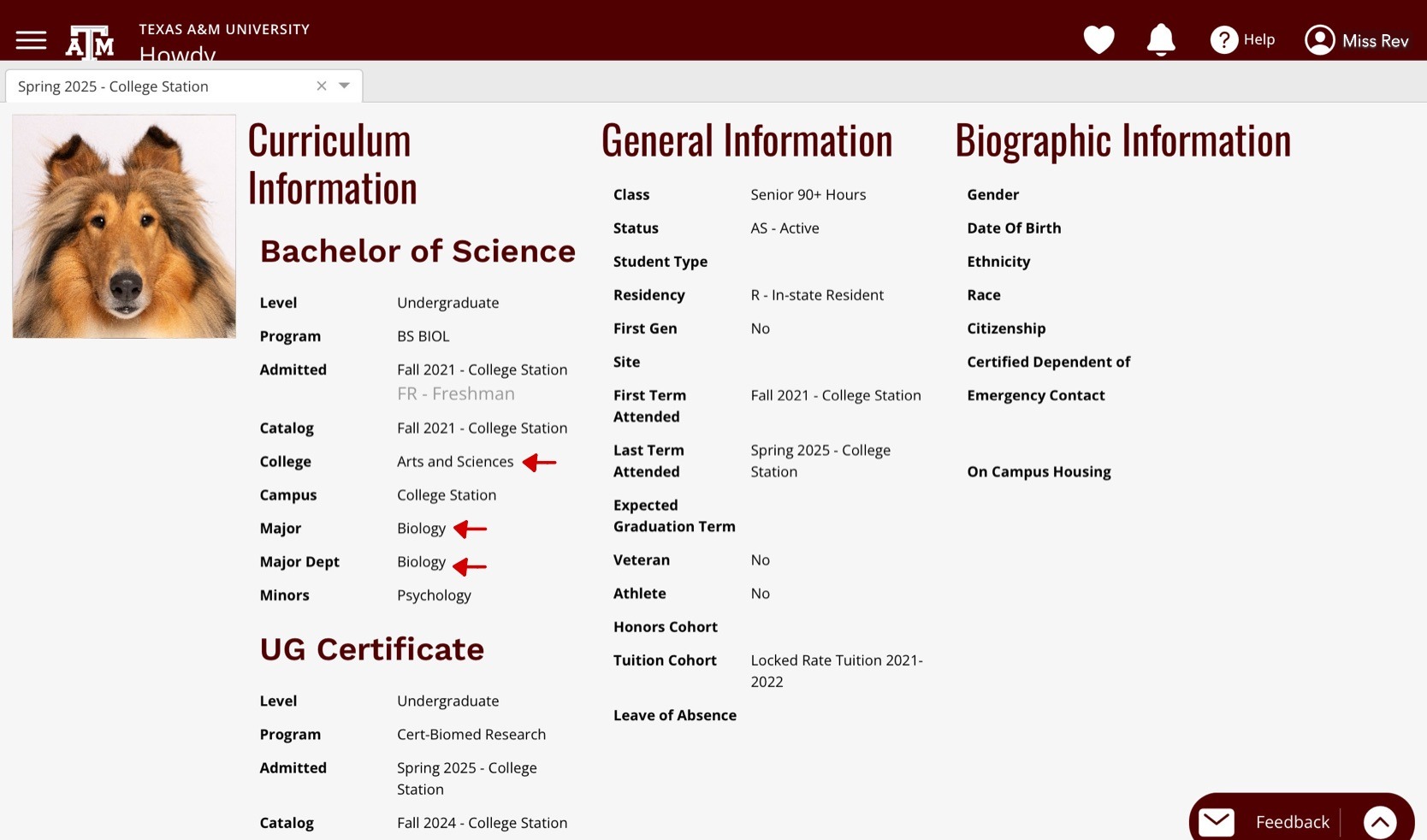Click the Texas A&M University header text
This screenshot has width=1427, height=840.
[224, 29]
